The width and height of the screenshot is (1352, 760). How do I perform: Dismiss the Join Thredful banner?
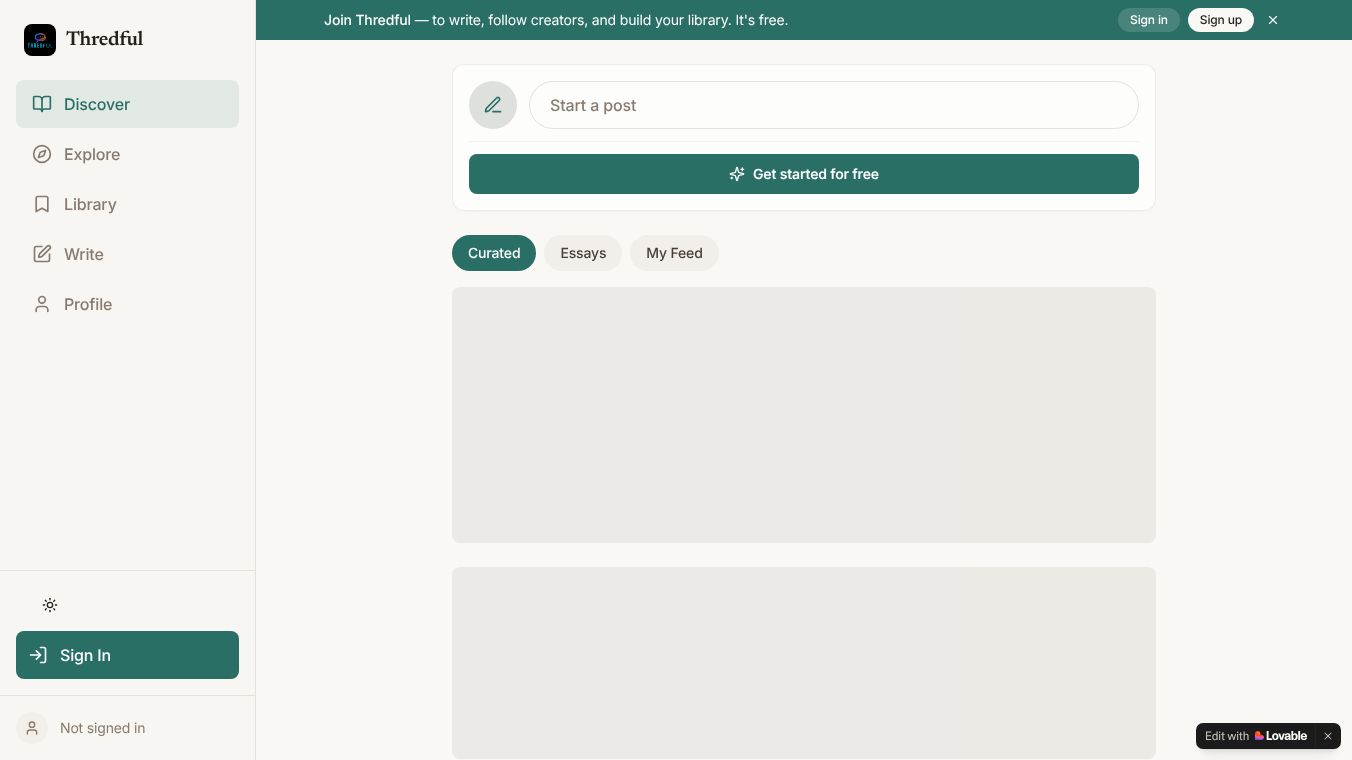tap(1273, 20)
